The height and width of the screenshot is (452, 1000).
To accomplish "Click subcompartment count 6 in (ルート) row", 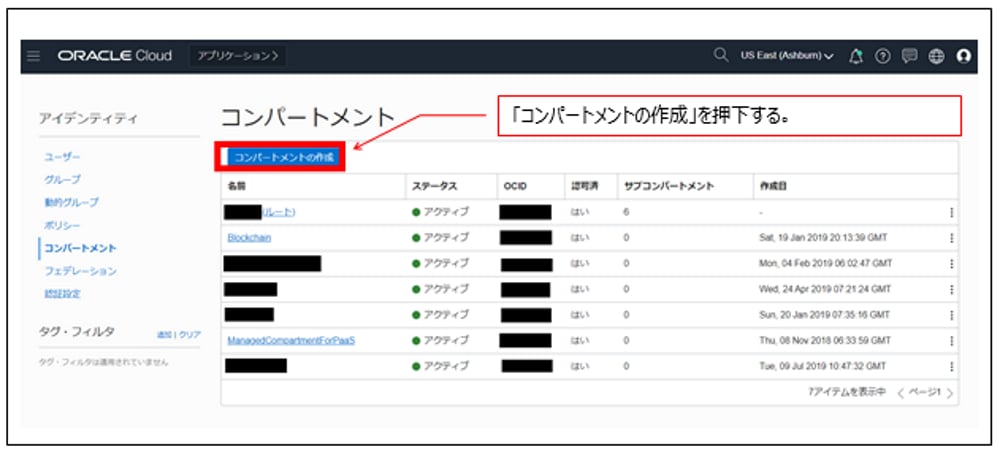I will coord(626,212).
